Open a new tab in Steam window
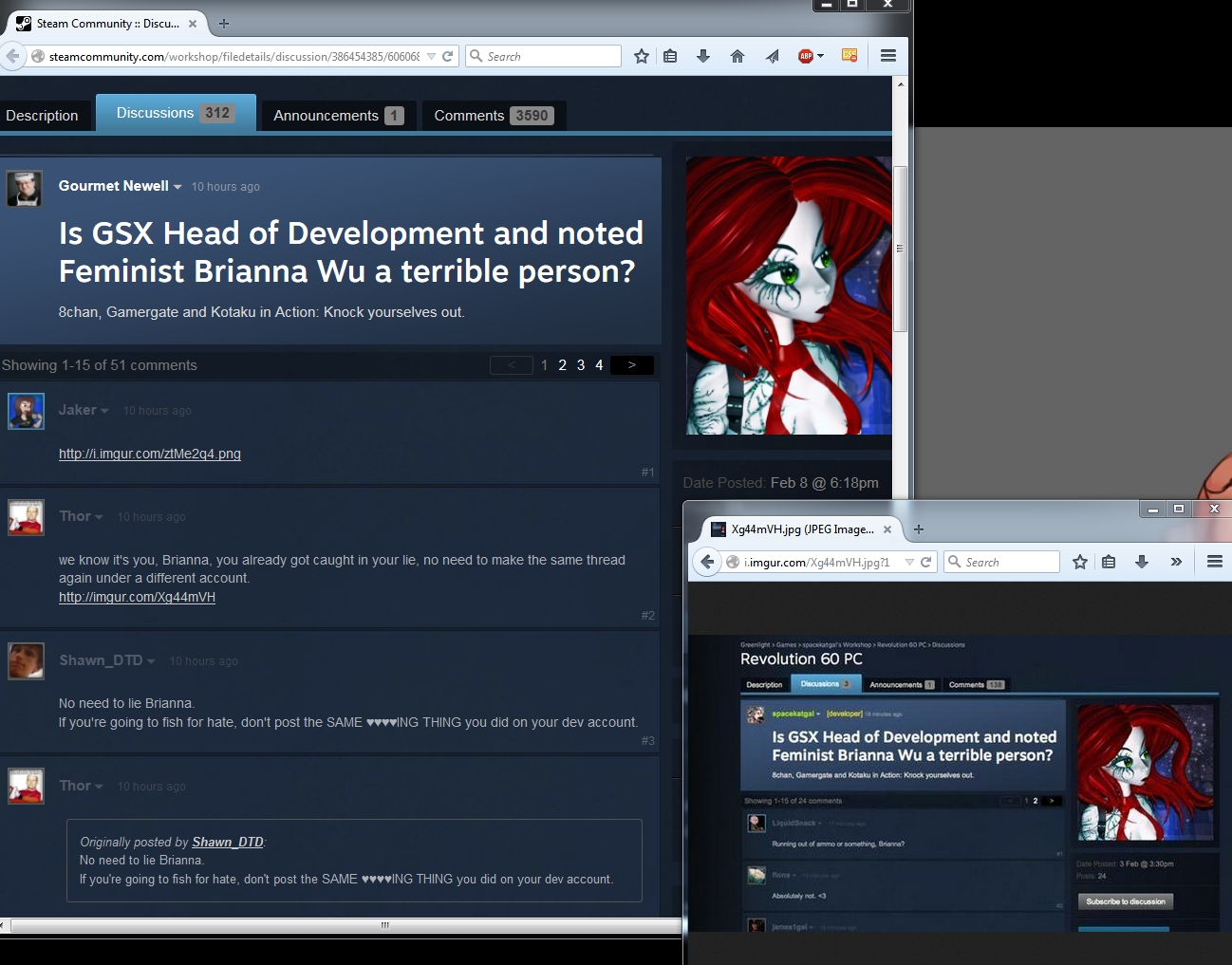Screen dimensions: 1232x965 (x=224, y=24)
